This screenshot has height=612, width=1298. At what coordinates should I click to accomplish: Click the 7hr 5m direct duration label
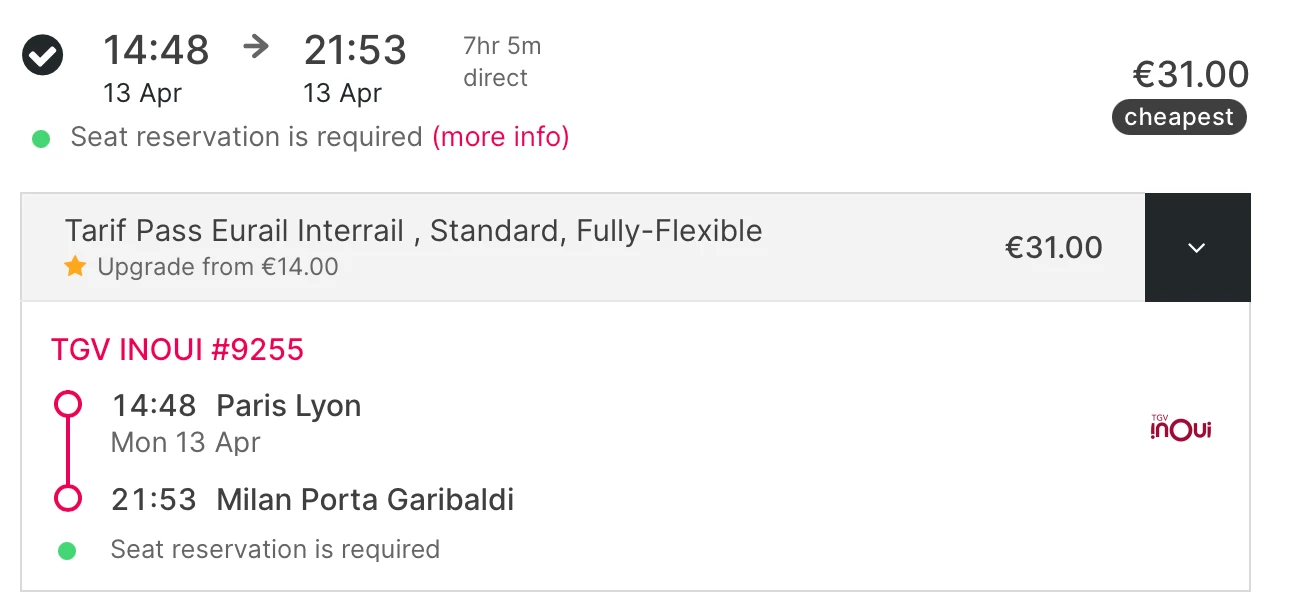501,62
